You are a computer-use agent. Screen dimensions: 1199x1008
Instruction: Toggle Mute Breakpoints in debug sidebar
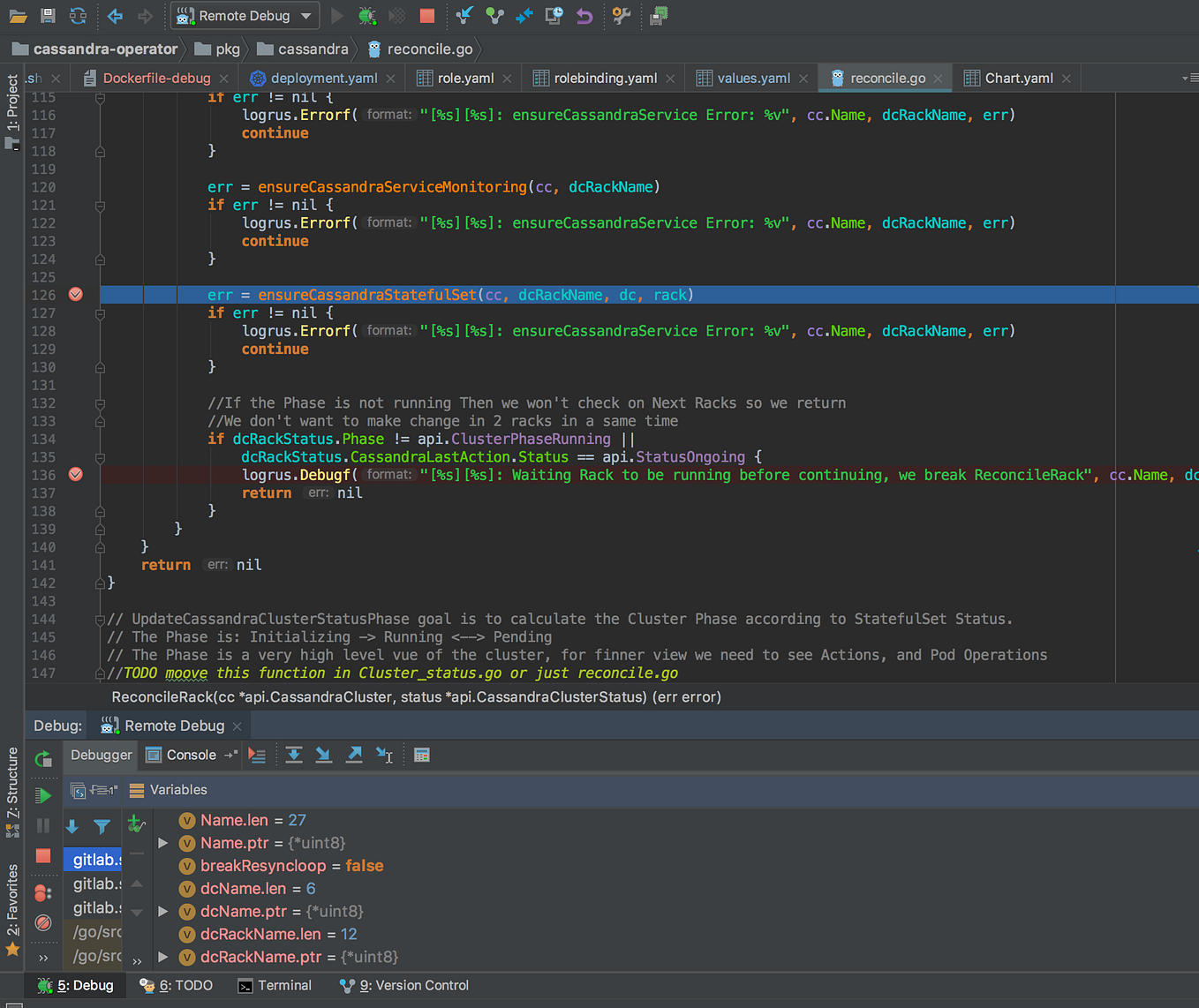click(42, 922)
